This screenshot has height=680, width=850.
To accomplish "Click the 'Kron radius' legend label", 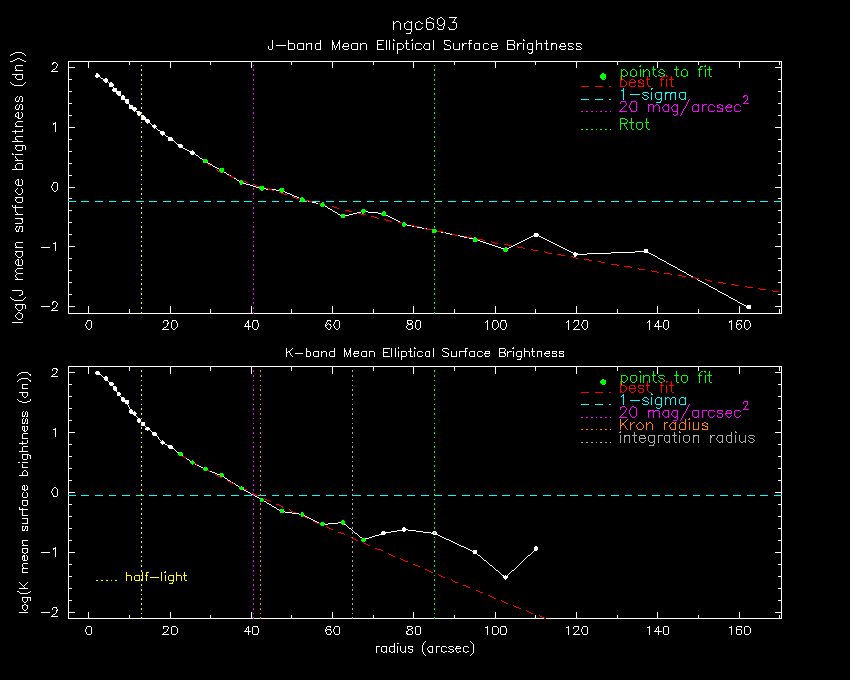I will click(x=664, y=425).
